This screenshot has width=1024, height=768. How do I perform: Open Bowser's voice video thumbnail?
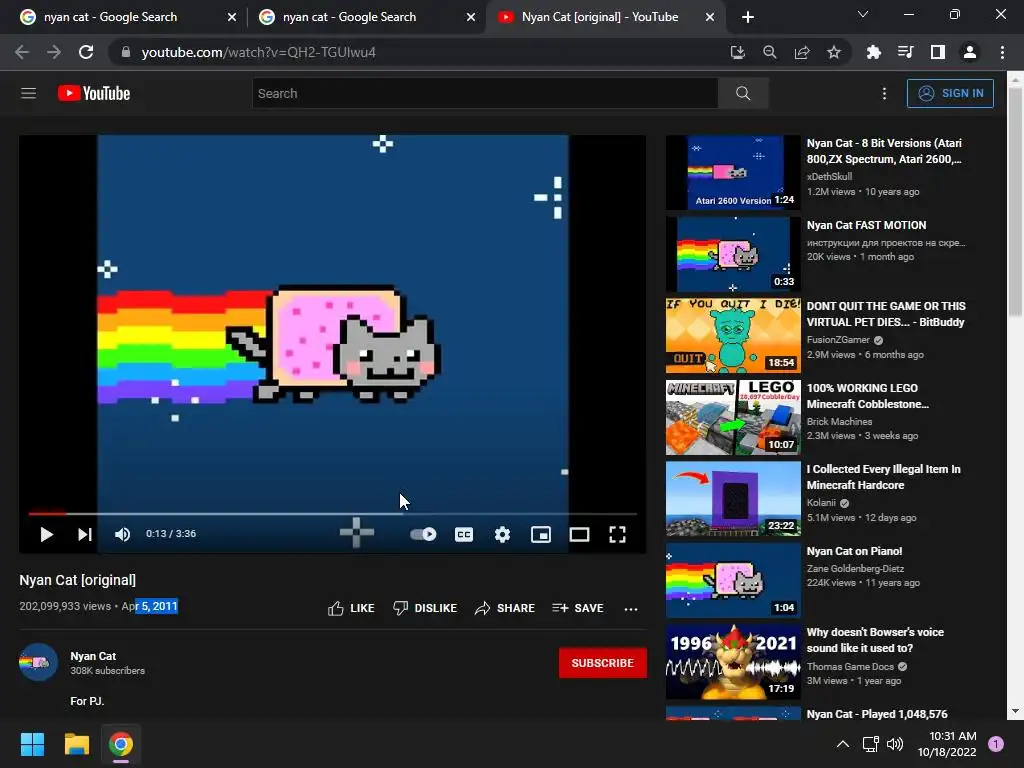(733, 662)
